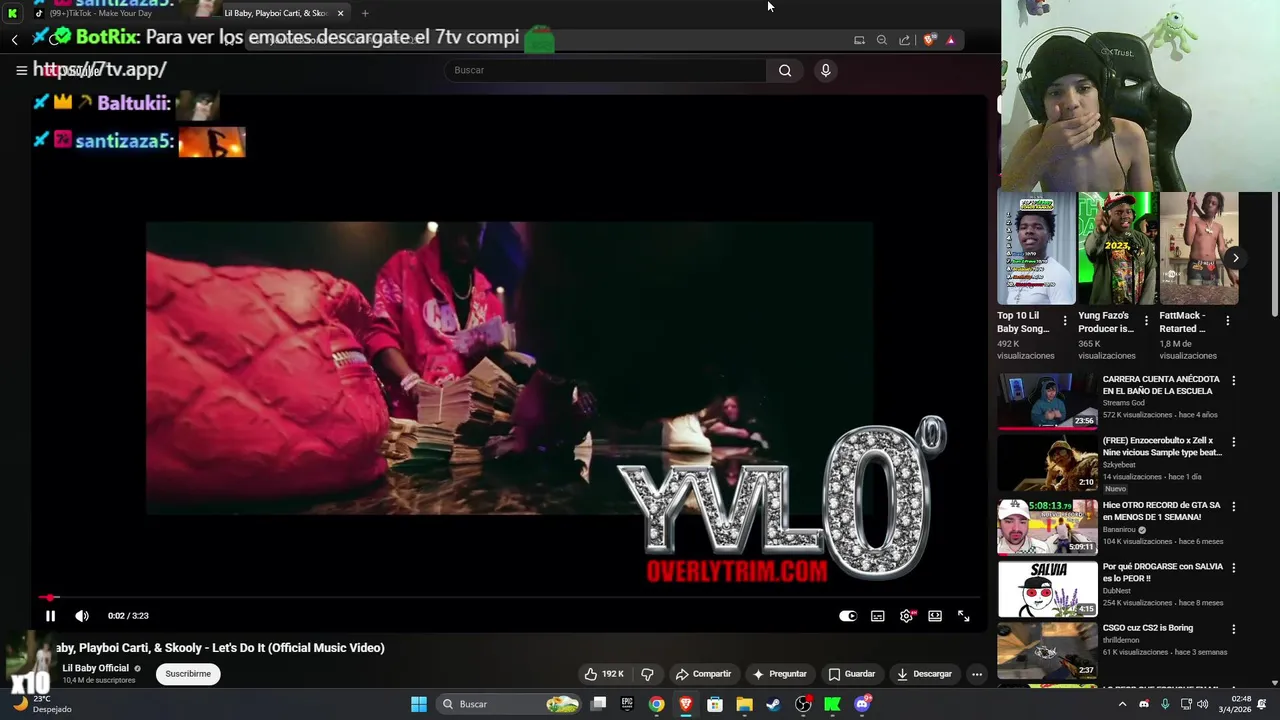The width and height of the screenshot is (1280, 720).
Task: Click the Preguntar button
Action: tap(779, 674)
